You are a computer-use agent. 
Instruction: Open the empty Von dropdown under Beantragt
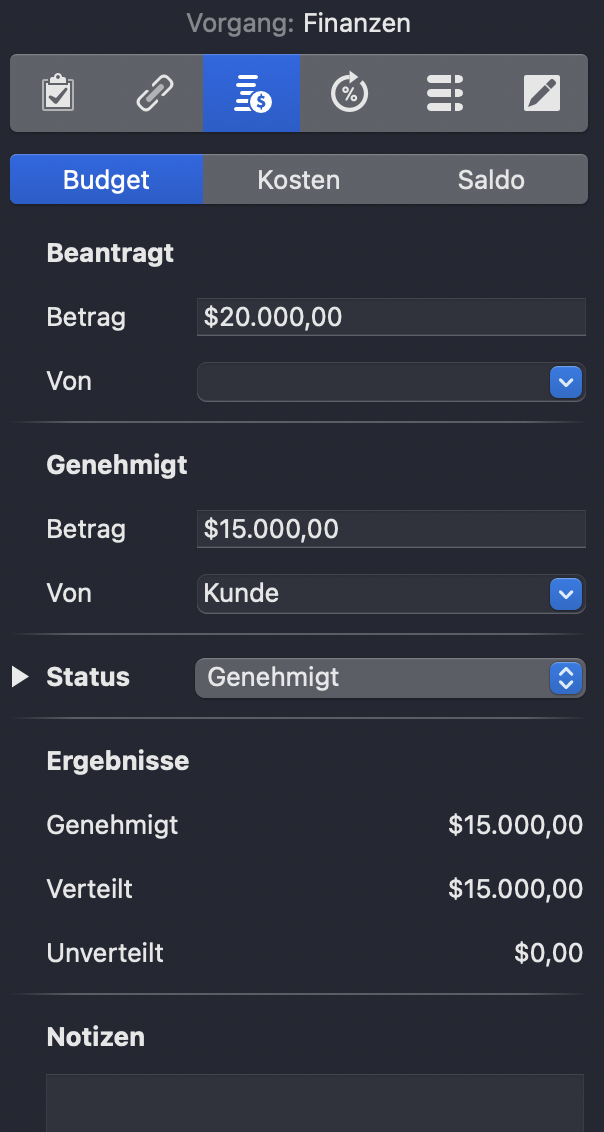point(380,382)
